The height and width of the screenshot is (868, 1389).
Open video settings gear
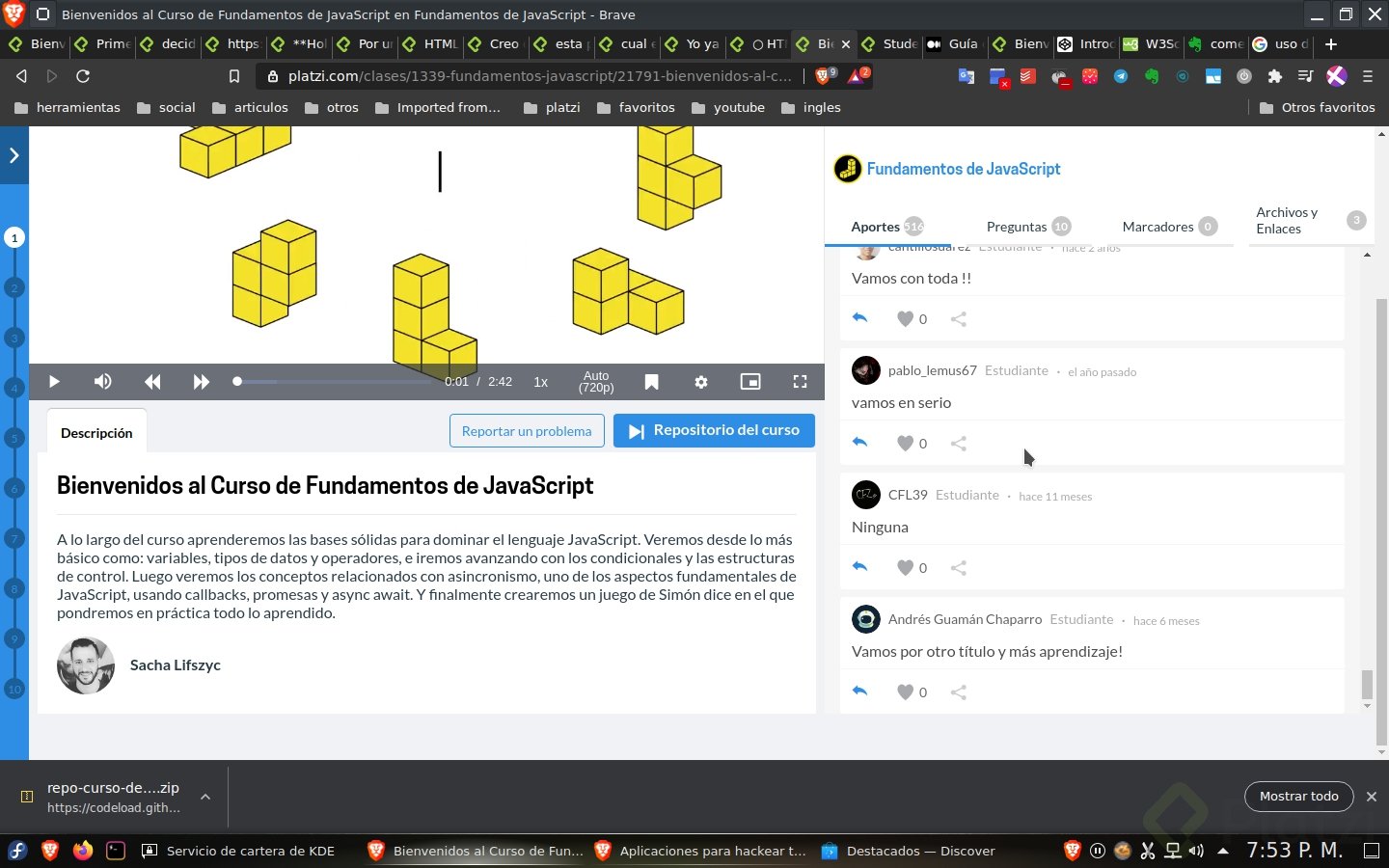pyautogui.click(x=701, y=382)
